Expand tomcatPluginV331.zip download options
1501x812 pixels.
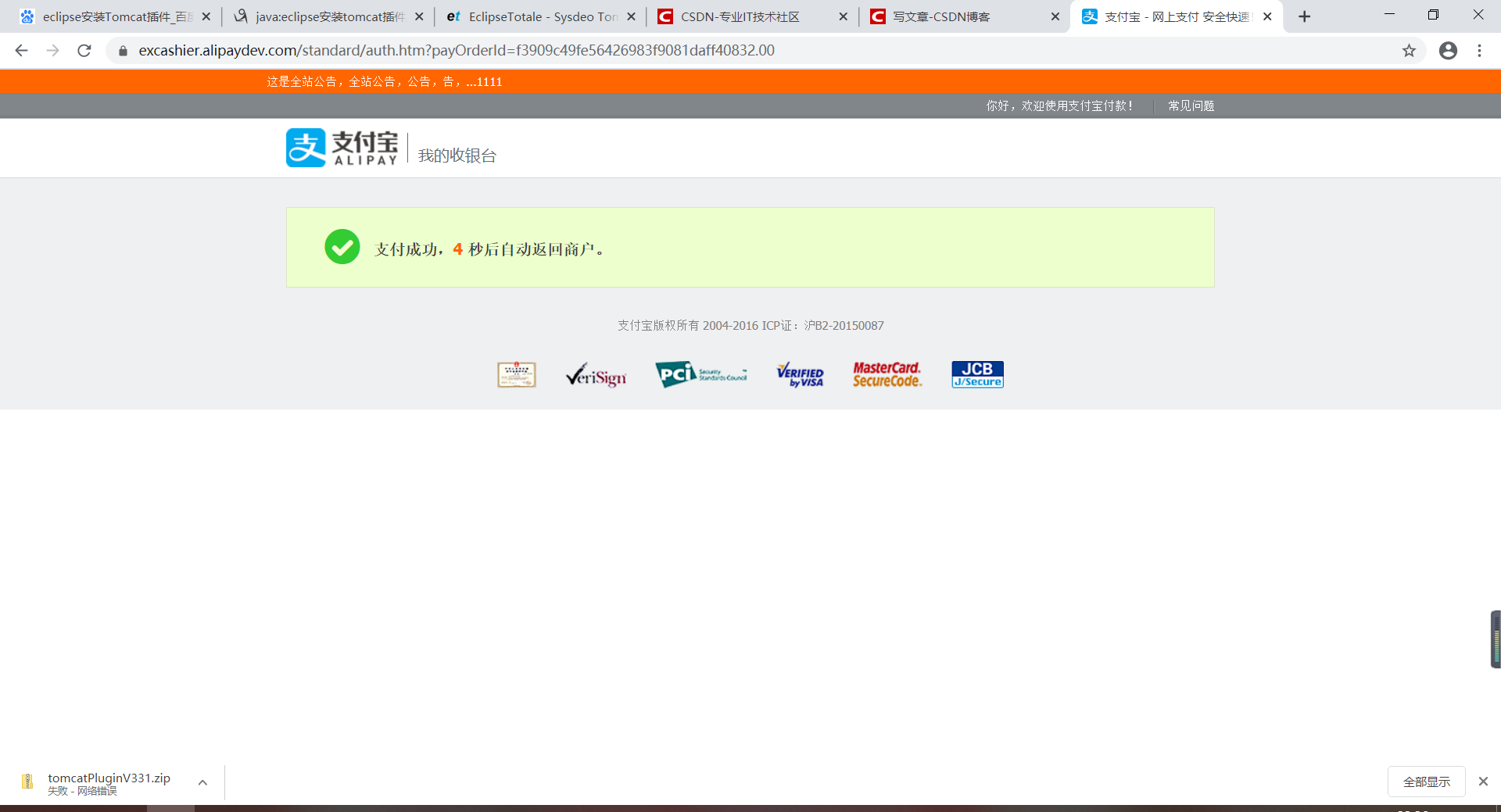coord(202,782)
